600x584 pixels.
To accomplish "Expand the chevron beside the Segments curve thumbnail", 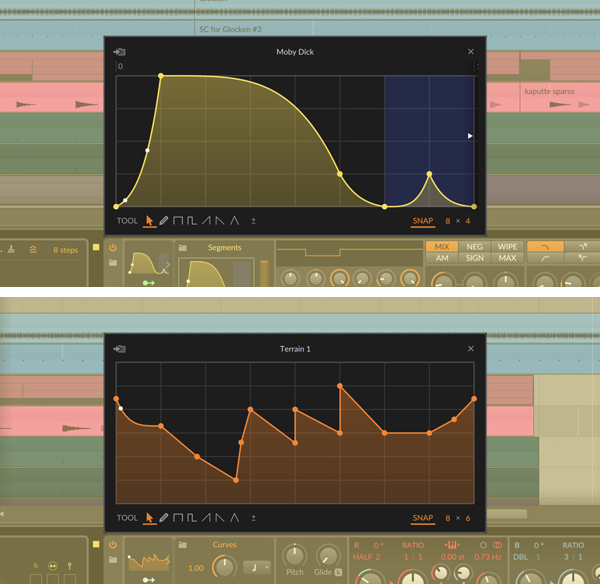I will tap(168, 264).
